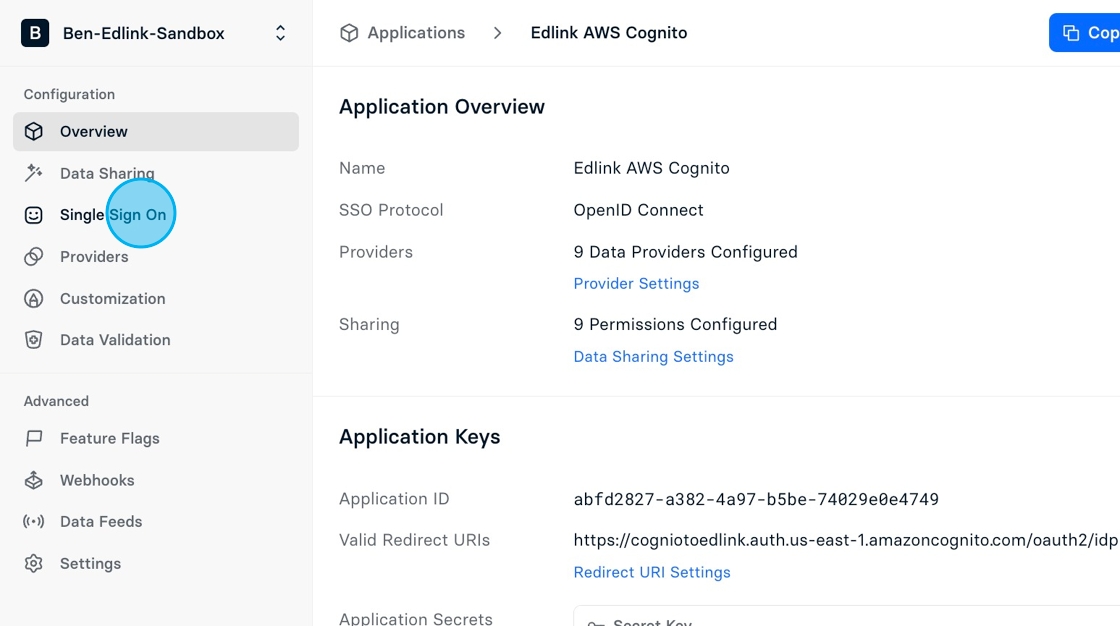Click the Providers link icon

click(34, 257)
